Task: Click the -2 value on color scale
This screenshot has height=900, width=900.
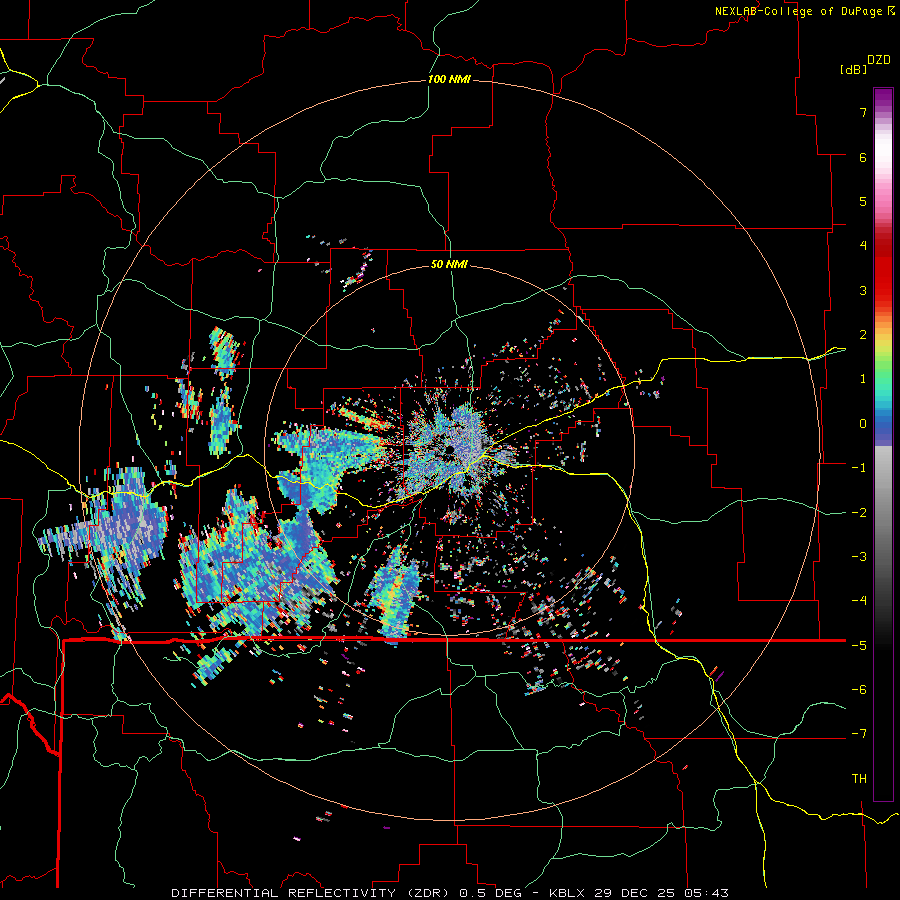Action: pyautogui.click(x=859, y=513)
